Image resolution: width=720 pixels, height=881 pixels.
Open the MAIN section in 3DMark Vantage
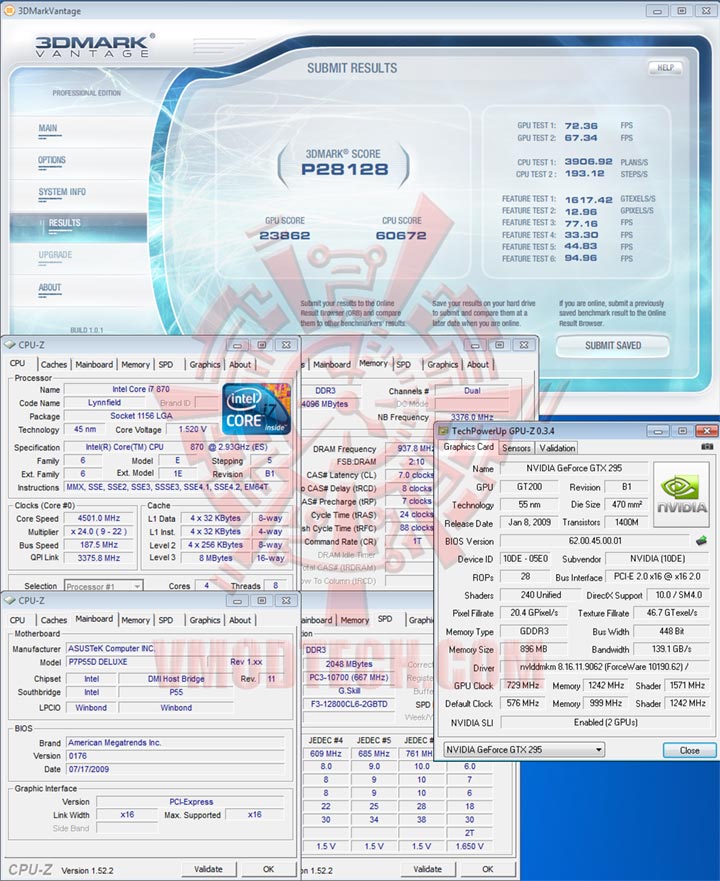[x=48, y=128]
